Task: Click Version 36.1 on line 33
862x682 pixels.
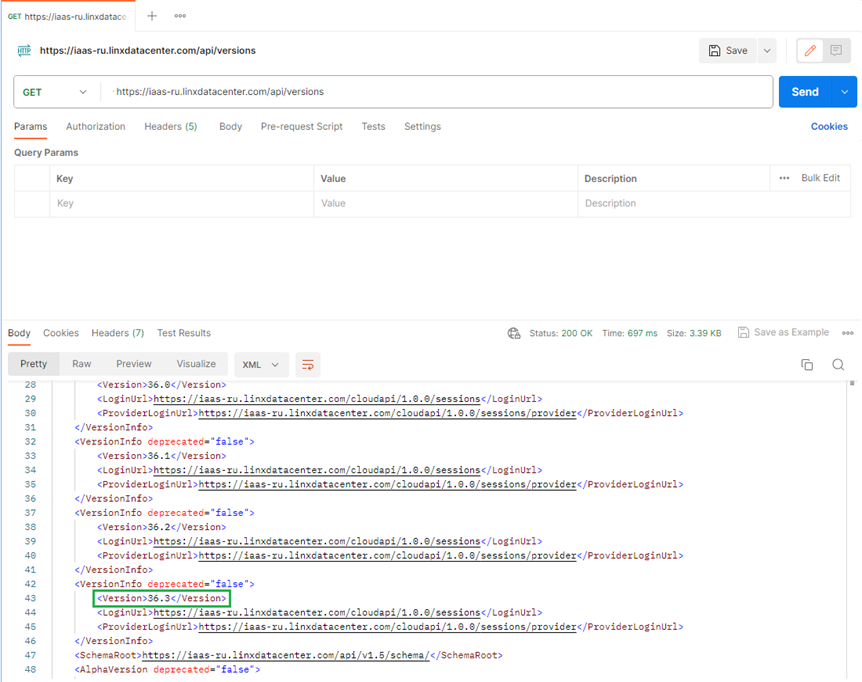Action: coord(162,456)
